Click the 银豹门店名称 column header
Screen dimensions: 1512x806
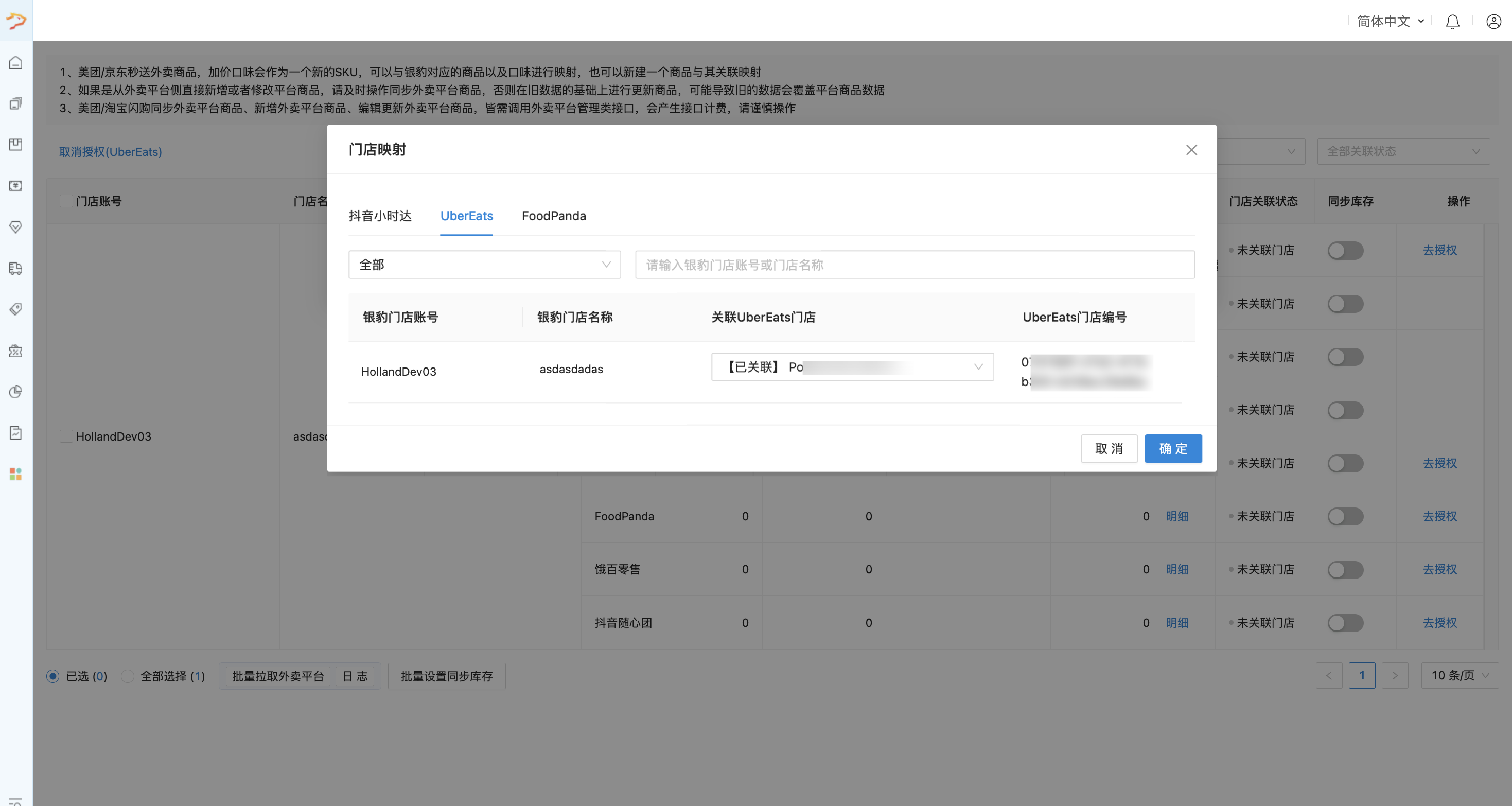tap(575, 318)
